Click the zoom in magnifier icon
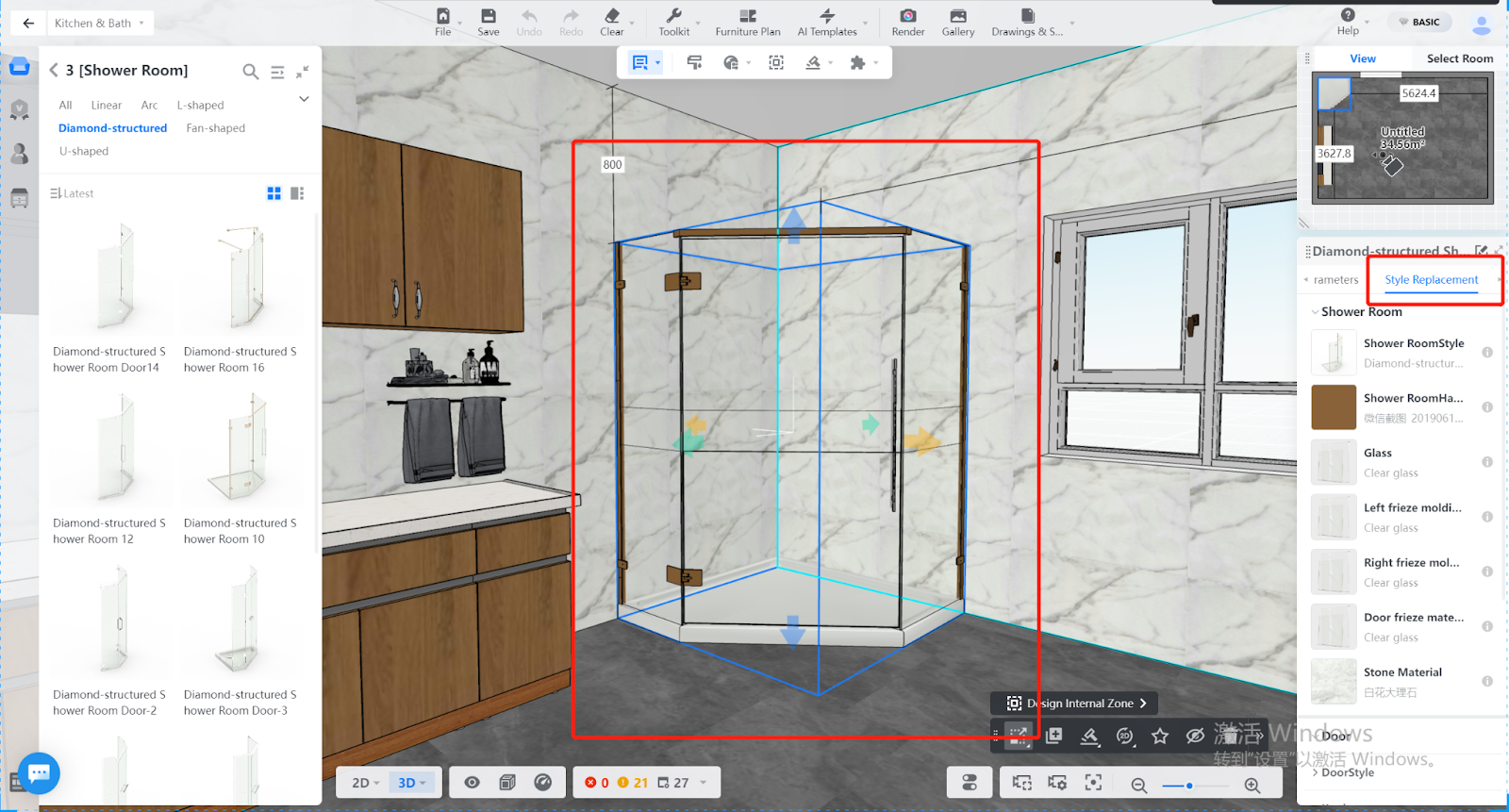This screenshot has height=812, width=1509. pos(1252,786)
